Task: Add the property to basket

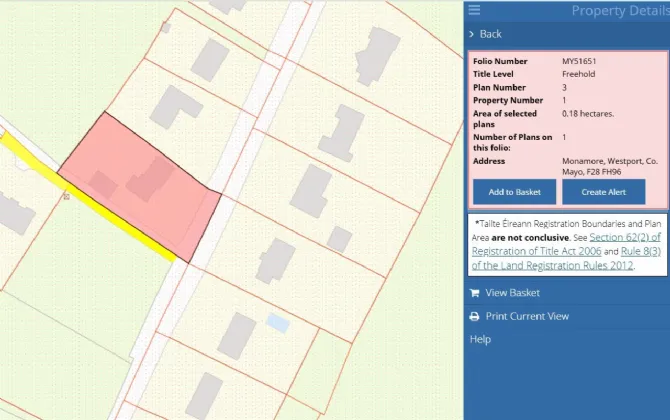Action: click(514, 192)
